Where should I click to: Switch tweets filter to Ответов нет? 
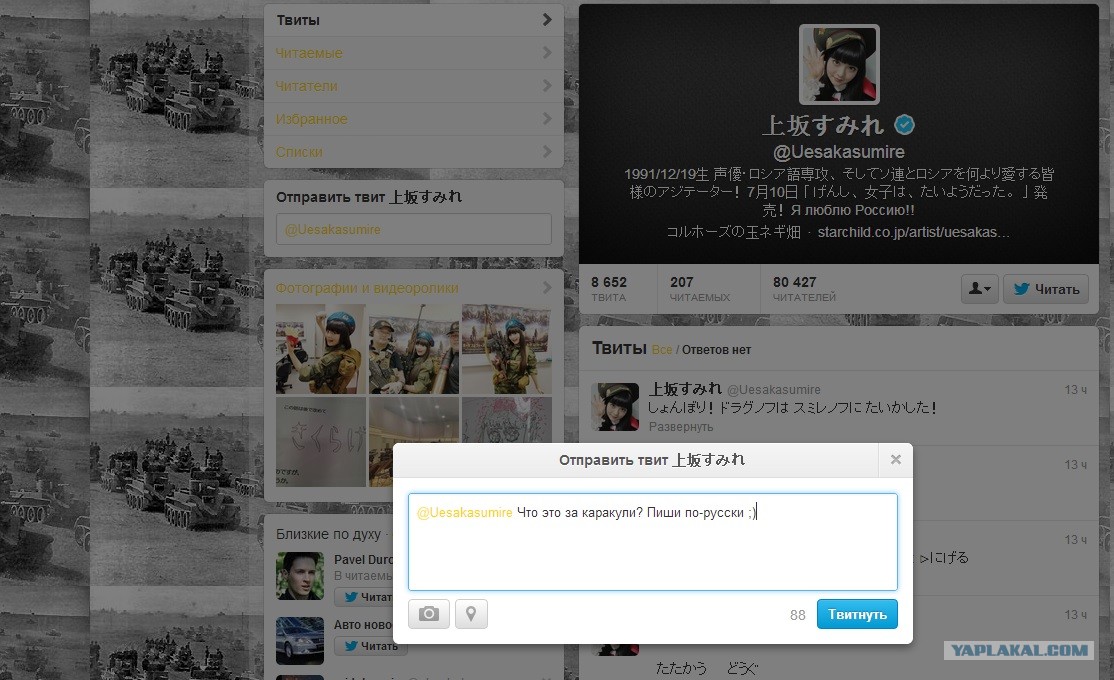click(x=716, y=350)
